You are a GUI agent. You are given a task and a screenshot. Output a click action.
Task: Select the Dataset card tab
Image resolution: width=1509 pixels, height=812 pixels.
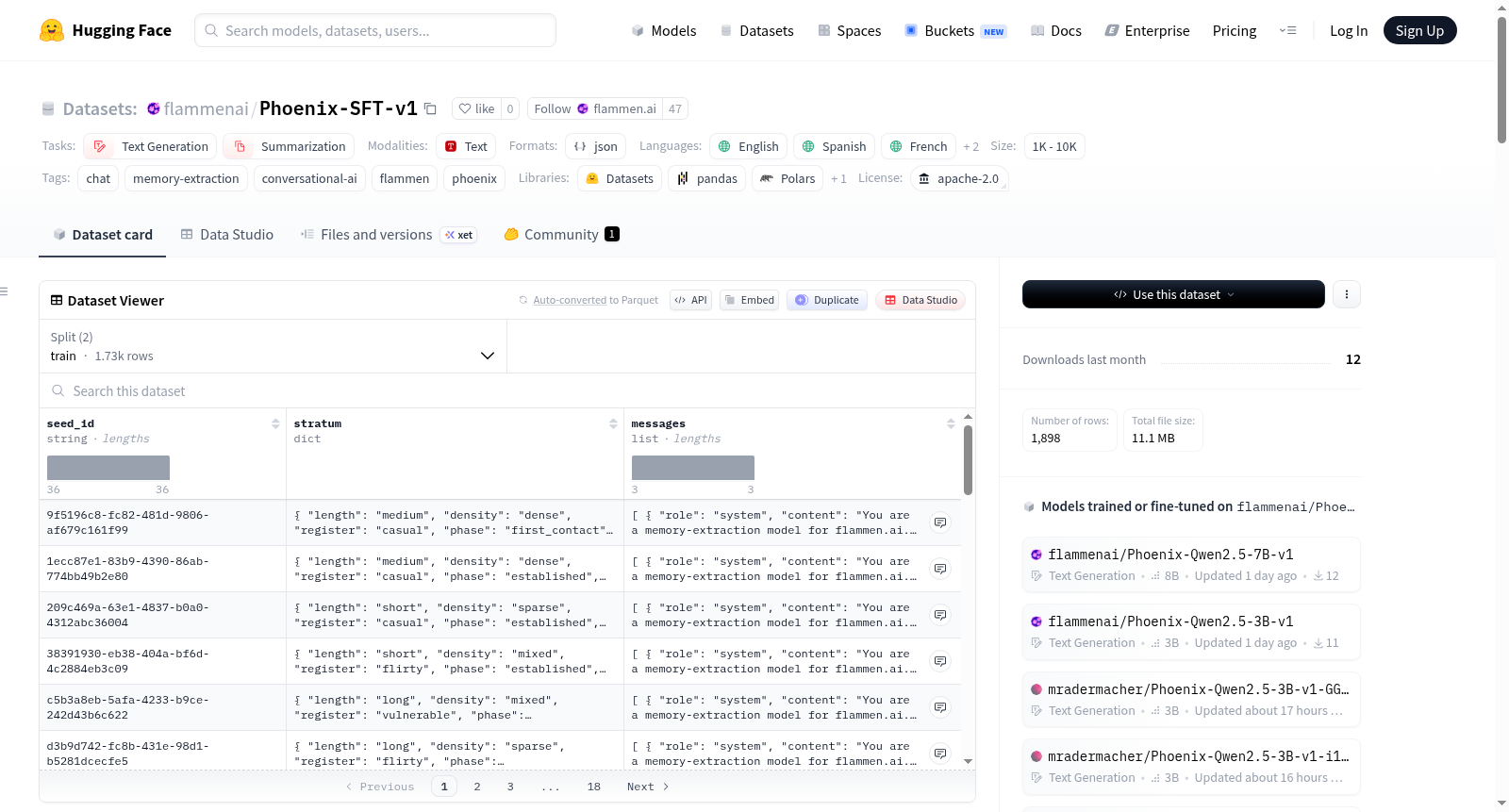click(x=103, y=235)
